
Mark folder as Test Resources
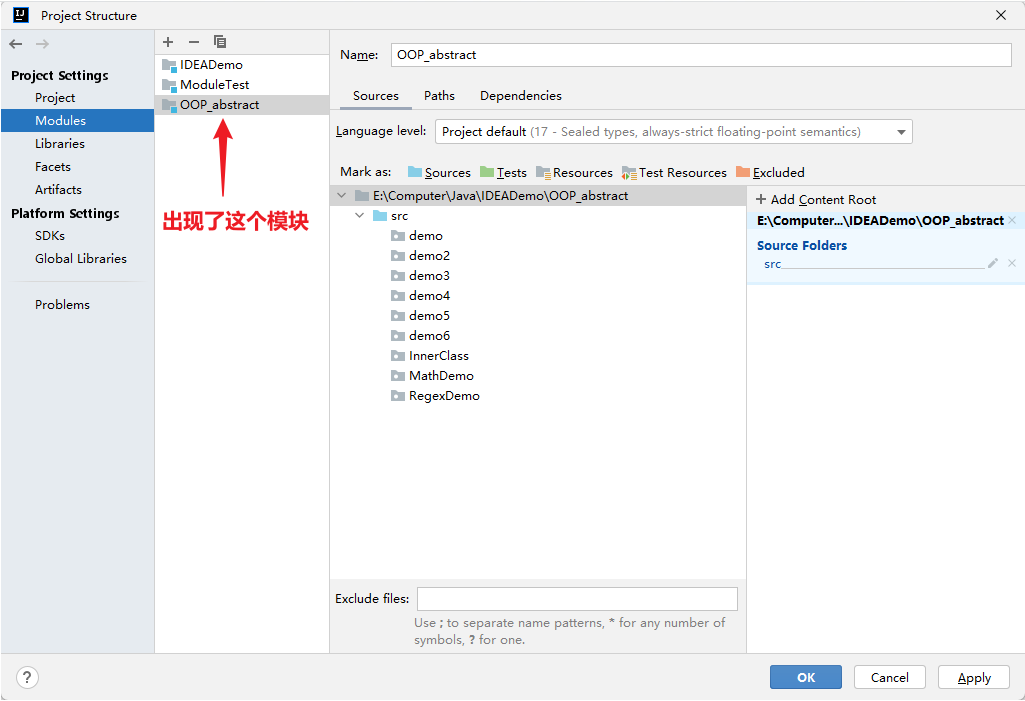click(674, 173)
